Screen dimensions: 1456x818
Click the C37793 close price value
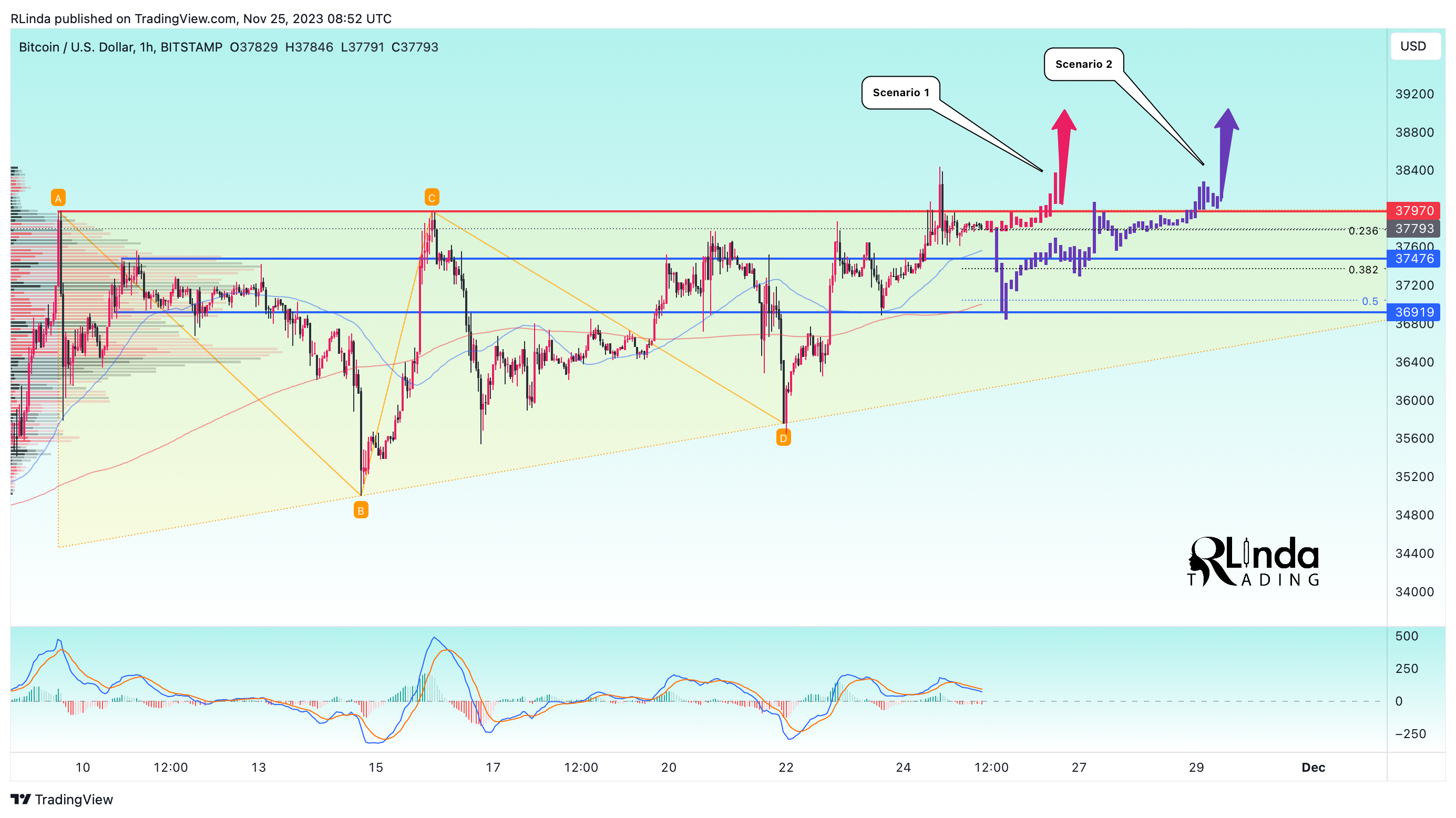click(415, 47)
